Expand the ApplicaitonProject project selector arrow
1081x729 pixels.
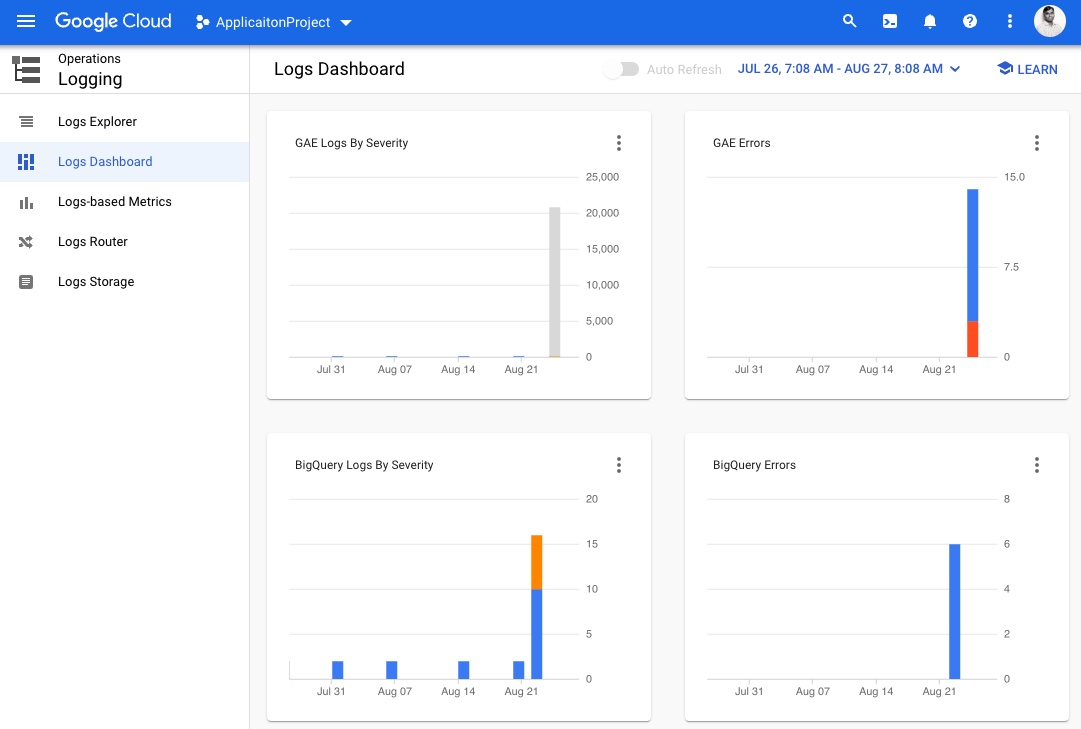tap(346, 23)
